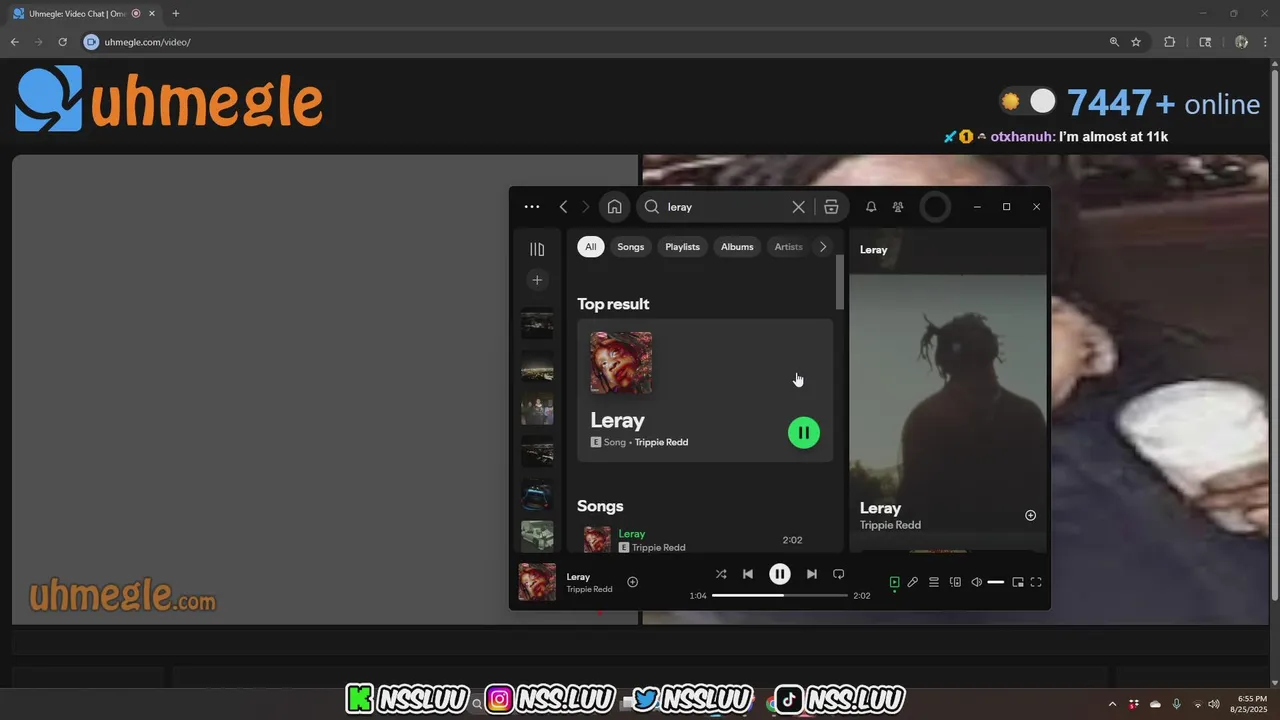This screenshot has height=720, width=1280.
Task: Show hidden system tray icons
Action: pos(1112,704)
